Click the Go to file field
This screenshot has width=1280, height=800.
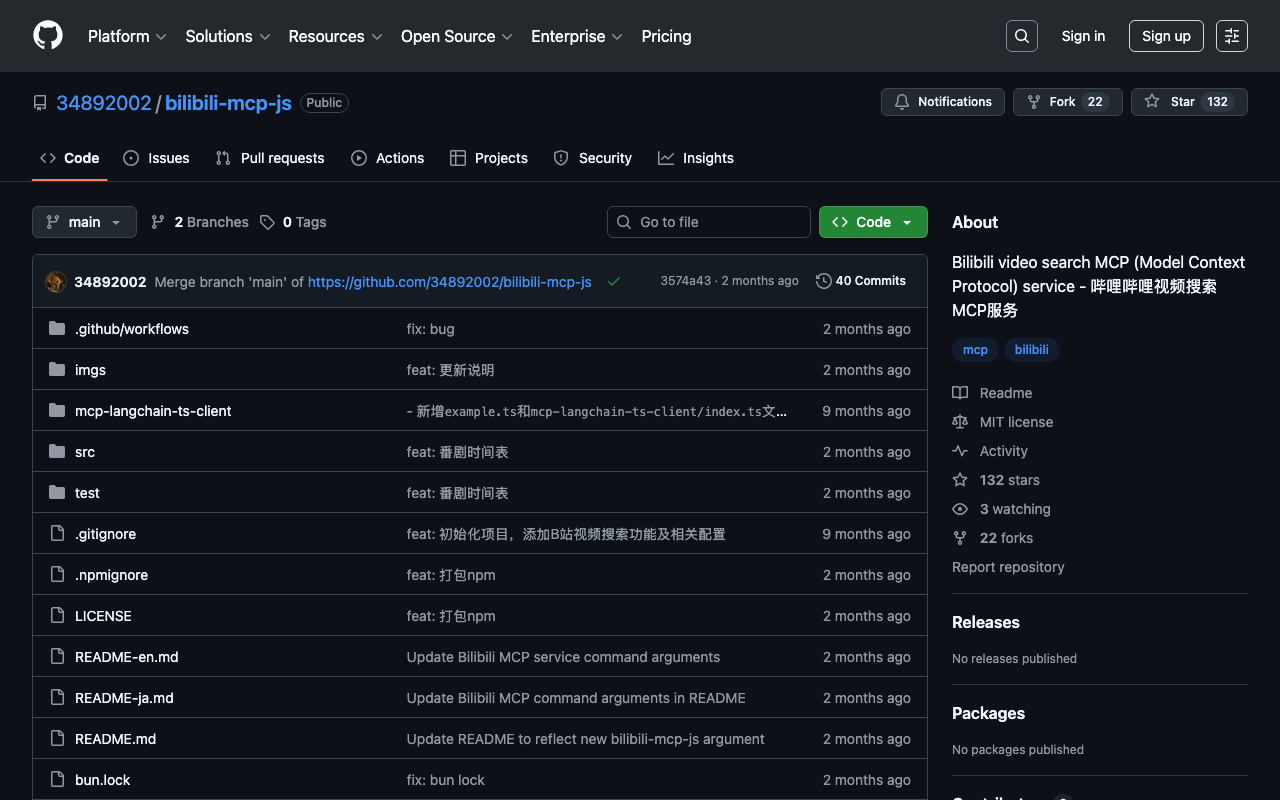click(x=709, y=222)
